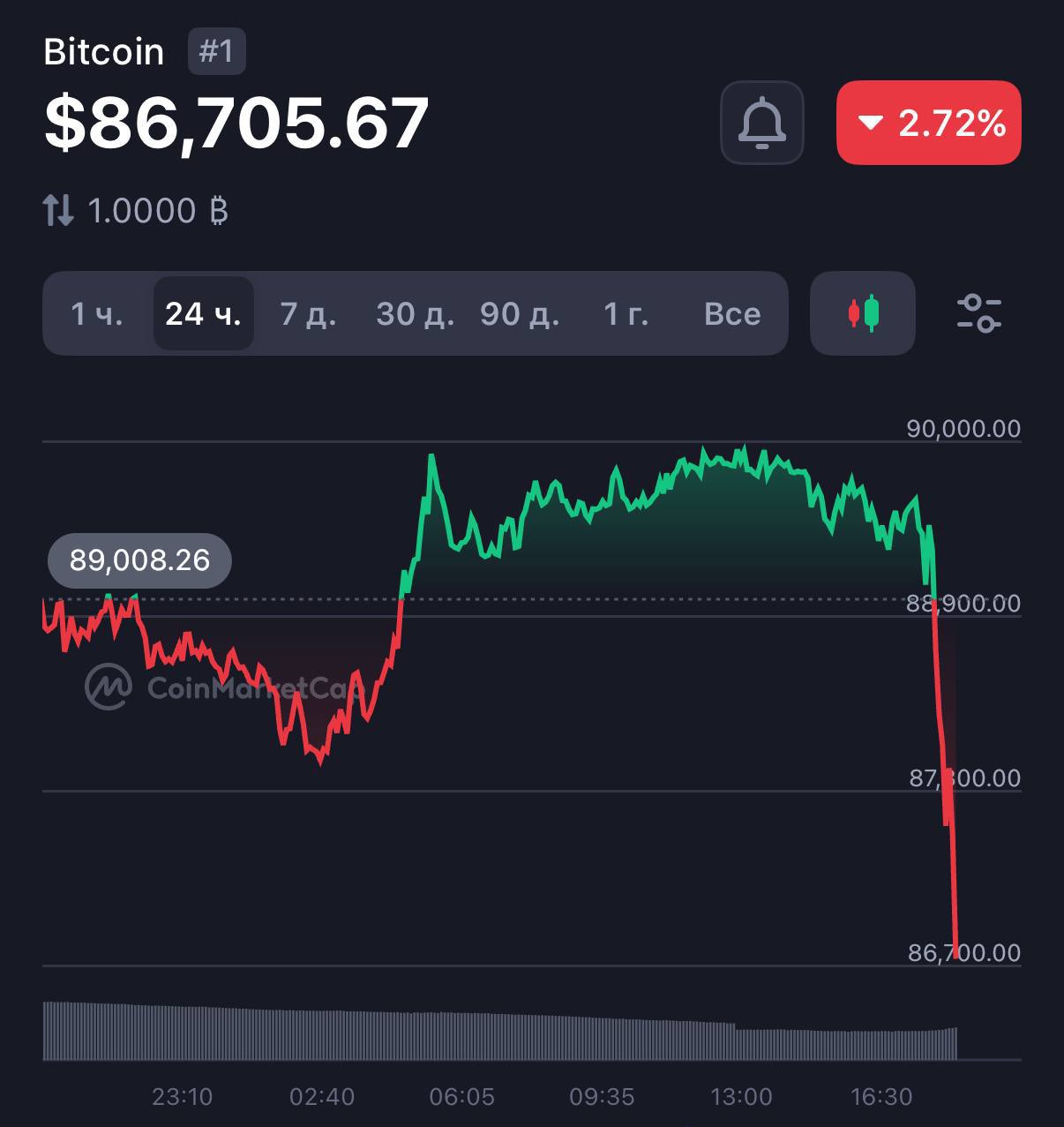Switch chart to 30 д. range
Image resolution: width=1064 pixels, height=1127 pixels.
[415, 313]
